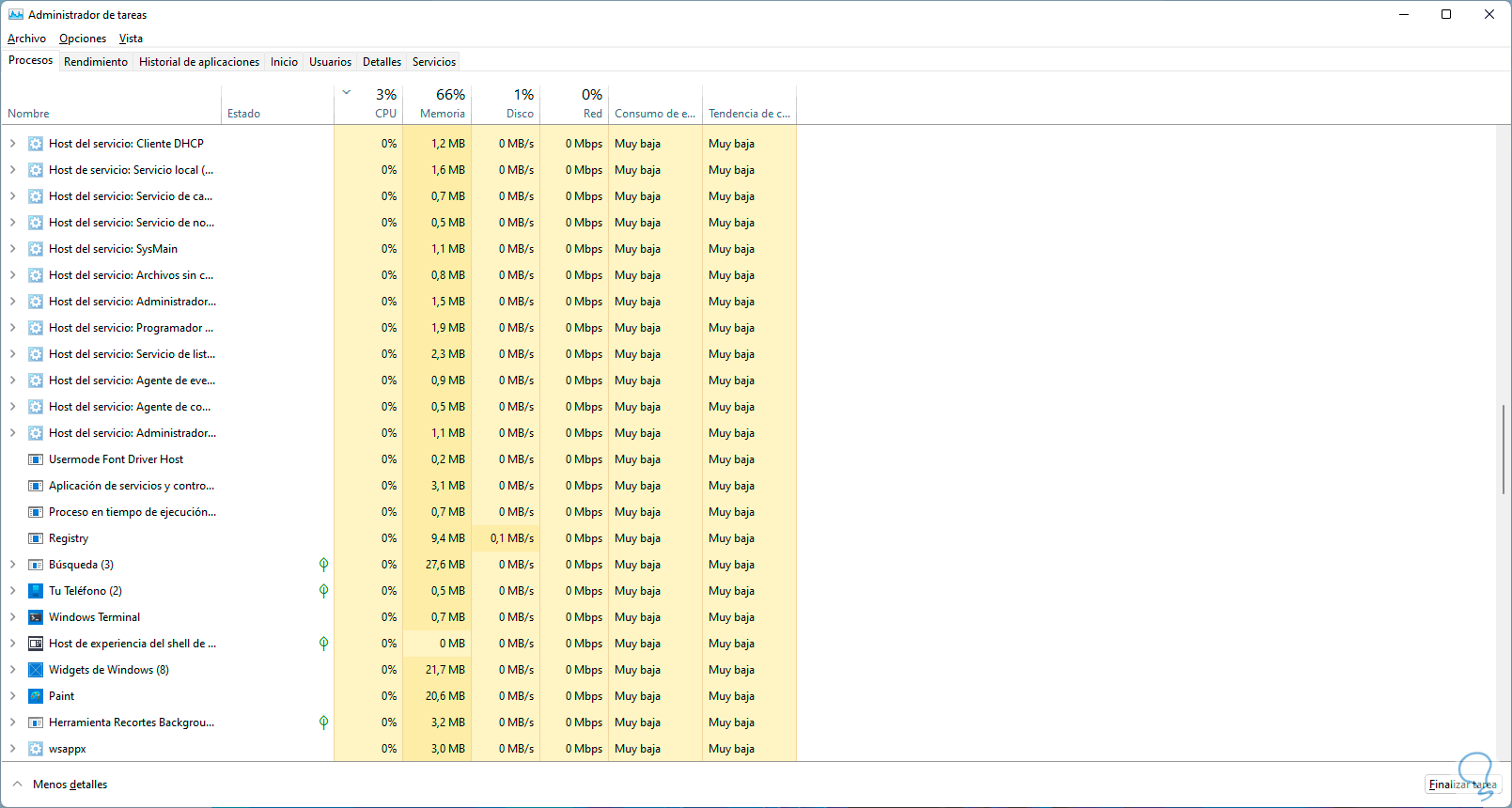Expand the SysMain service host row
This screenshot has width=1512, height=808.
(x=12, y=249)
